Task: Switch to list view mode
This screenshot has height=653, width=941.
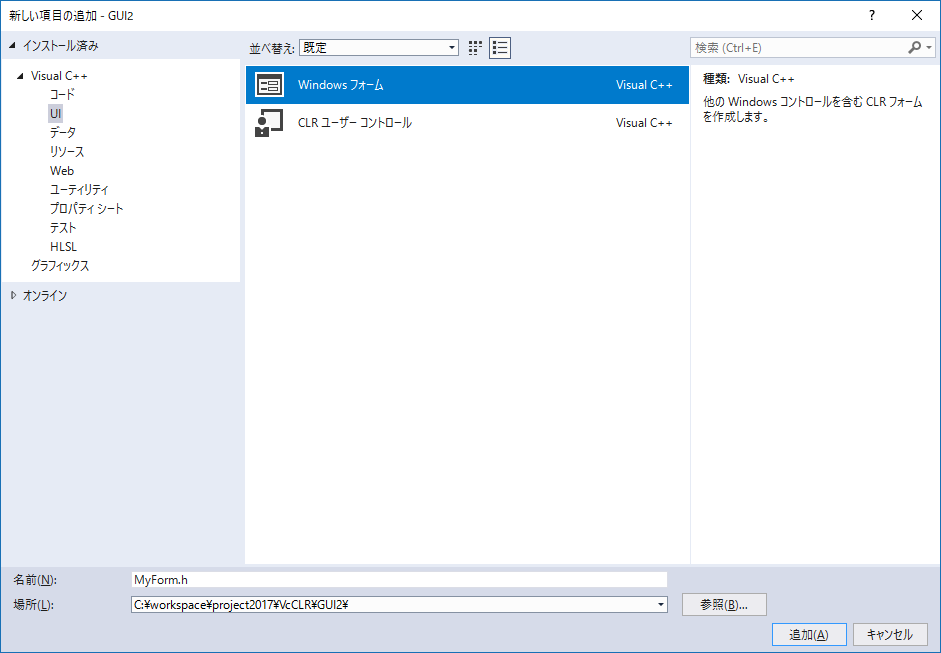Action: point(499,47)
